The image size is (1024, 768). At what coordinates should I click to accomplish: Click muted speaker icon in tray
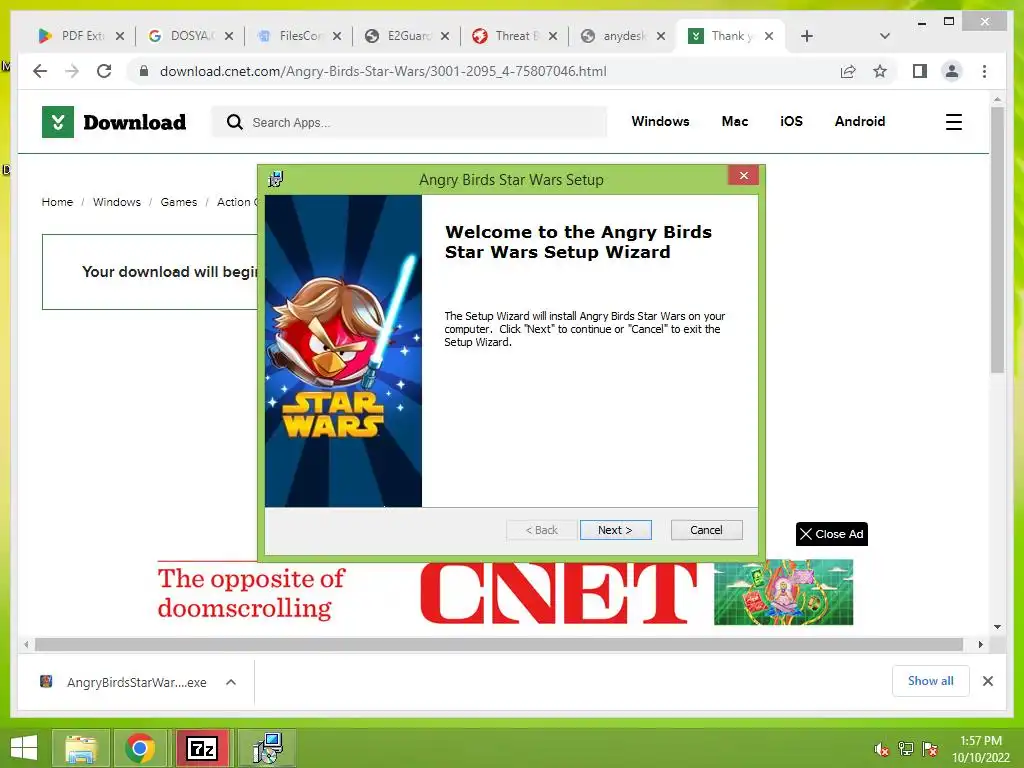pos(881,749)
